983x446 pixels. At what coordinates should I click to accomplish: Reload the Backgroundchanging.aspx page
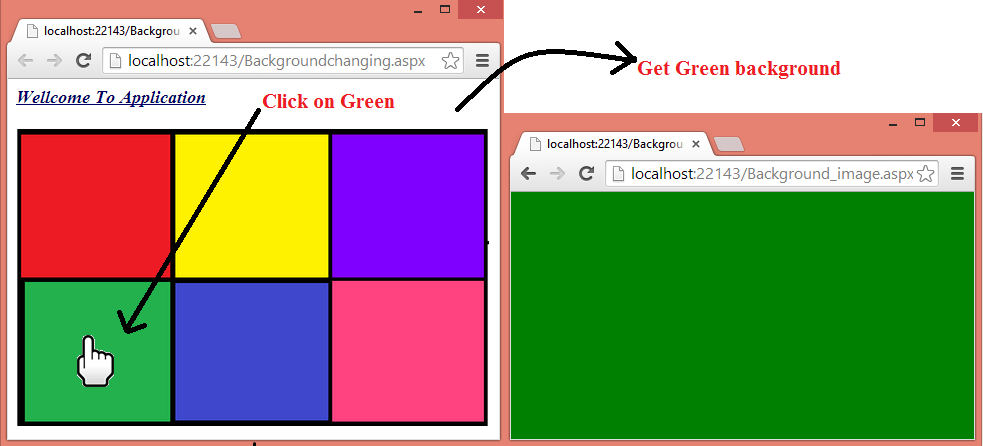pyautogui.click(x=83, y=61)
